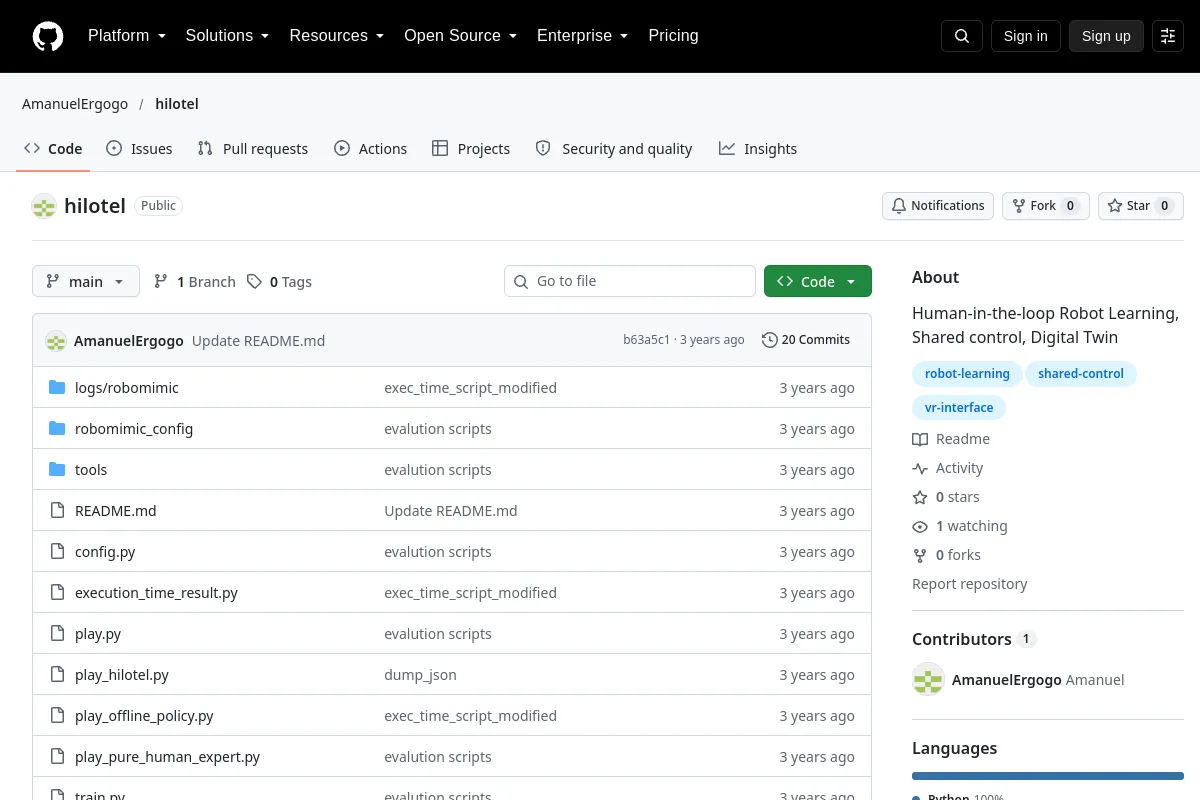Click the robomimic_config folder icon

(57, 429)
